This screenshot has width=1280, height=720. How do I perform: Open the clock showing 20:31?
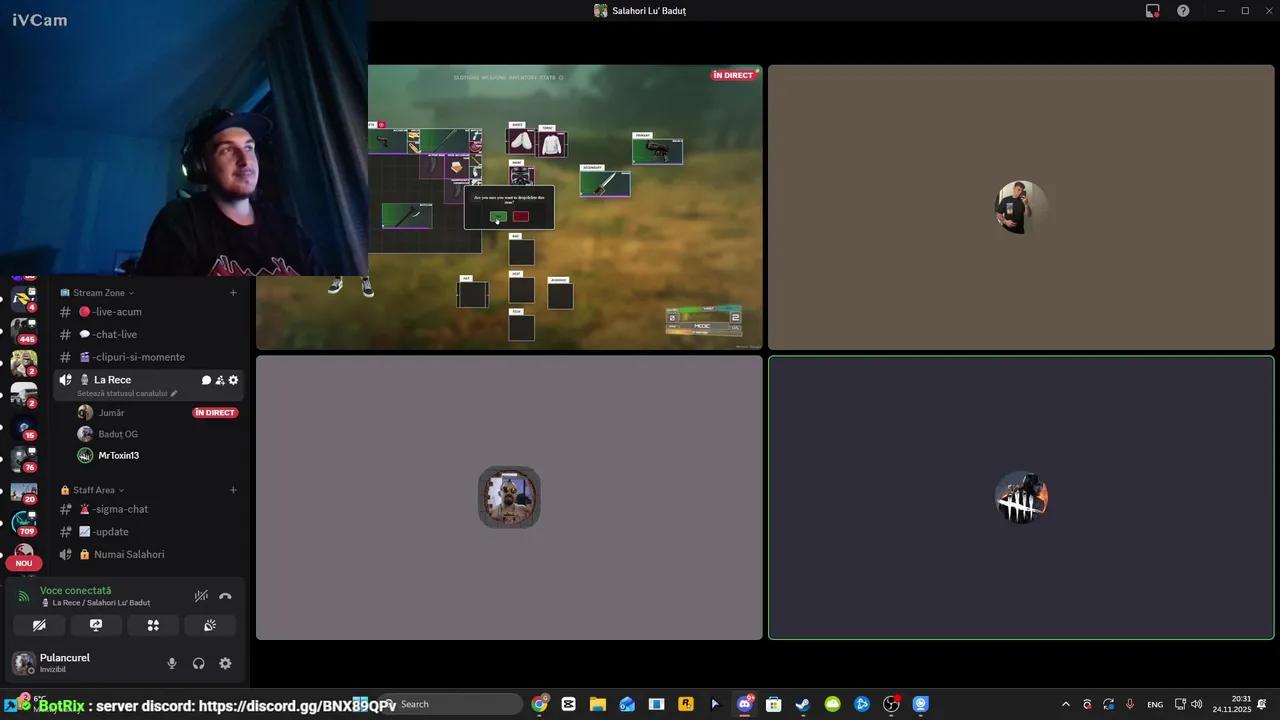(x=1232, y=704)
